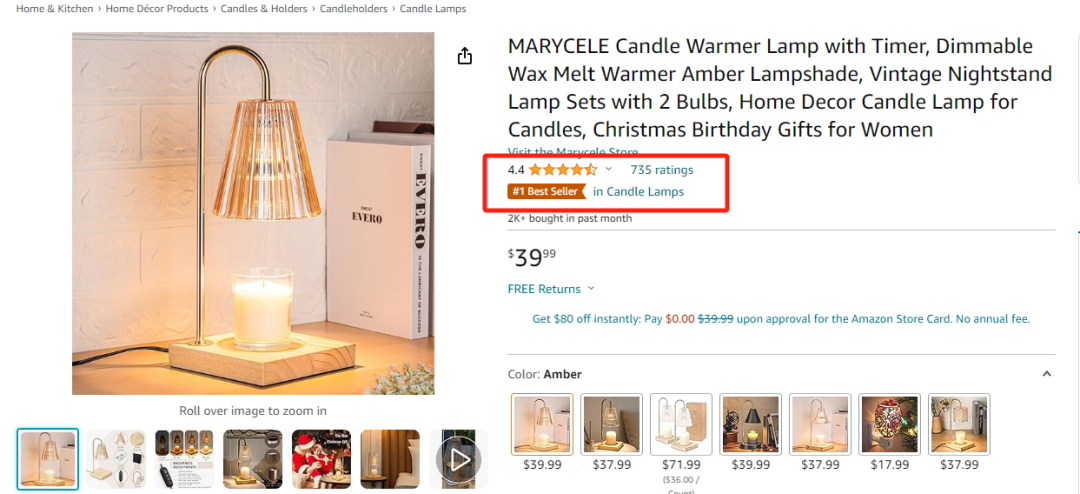This screenshot has width=1080, height=494.
Task: Open the rating breakdown dropdown arrow
Action: pos(608,170)
